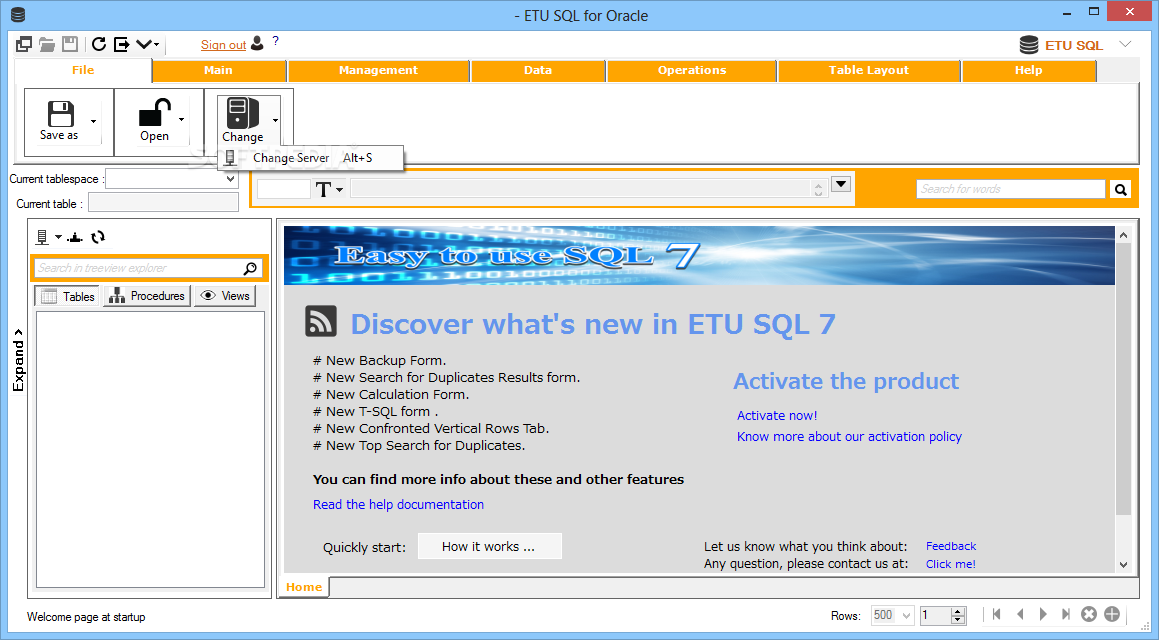This screenshot has width=1159, height=640.
Task: Click the blue question mark help icon
Action: [x=276, y=41]
